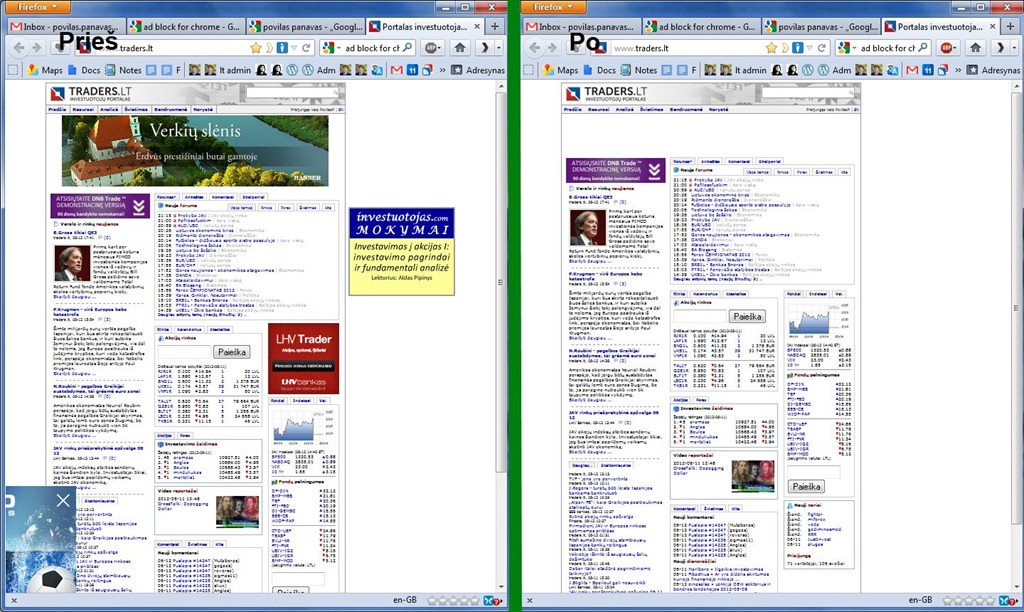Expand the bookmarks overflow chevron in right window
The image size is (1024, 612).
click(x=958, y=70)
